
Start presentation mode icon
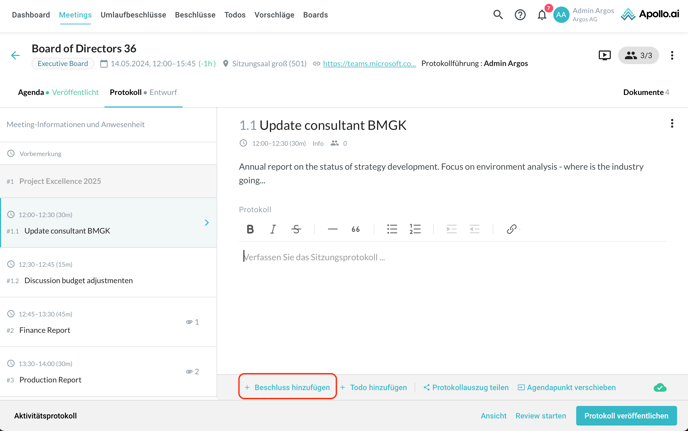605,56
